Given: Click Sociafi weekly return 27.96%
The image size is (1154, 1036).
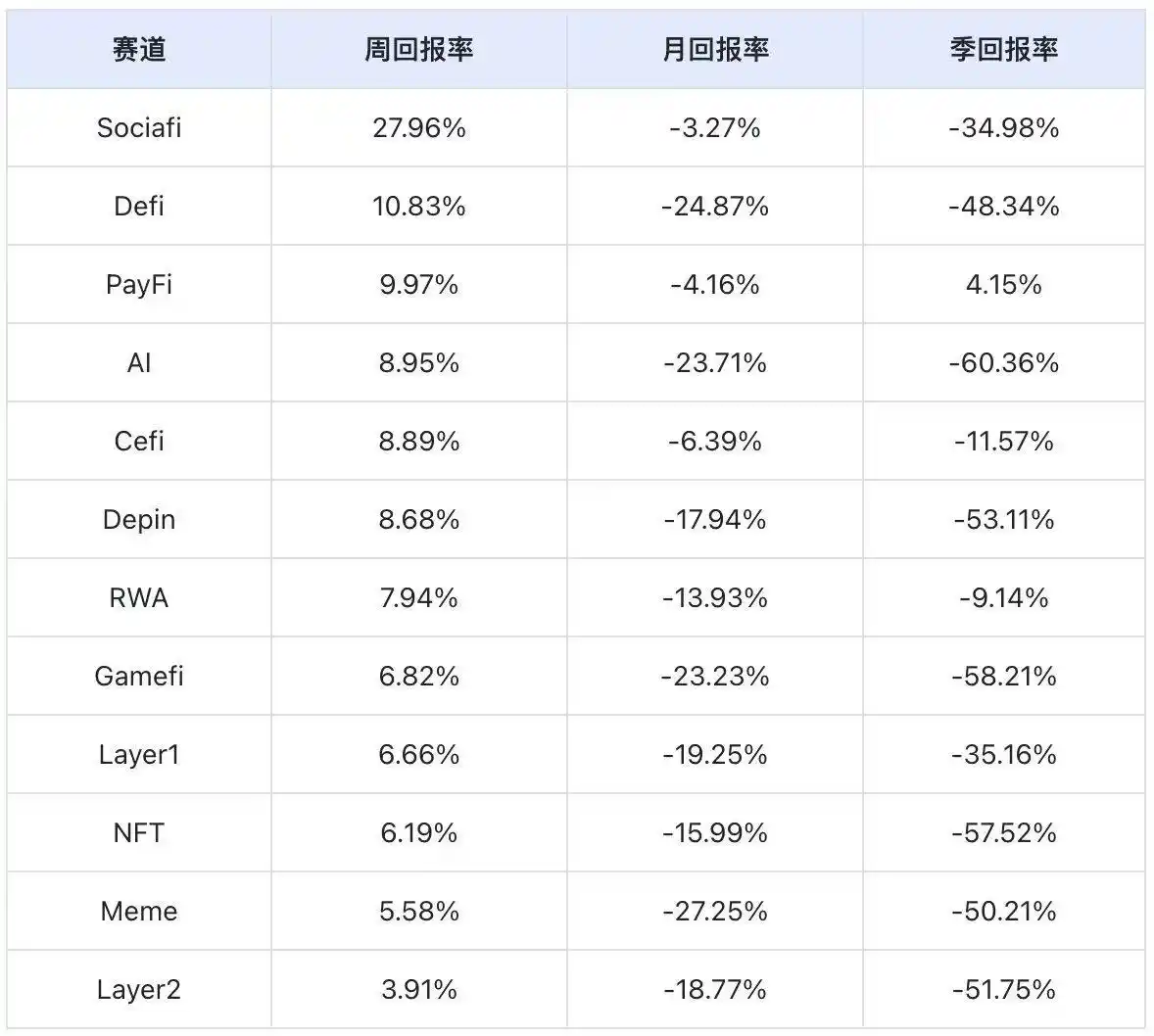Looking at the screenshot, I should click(x=418, y=127).
